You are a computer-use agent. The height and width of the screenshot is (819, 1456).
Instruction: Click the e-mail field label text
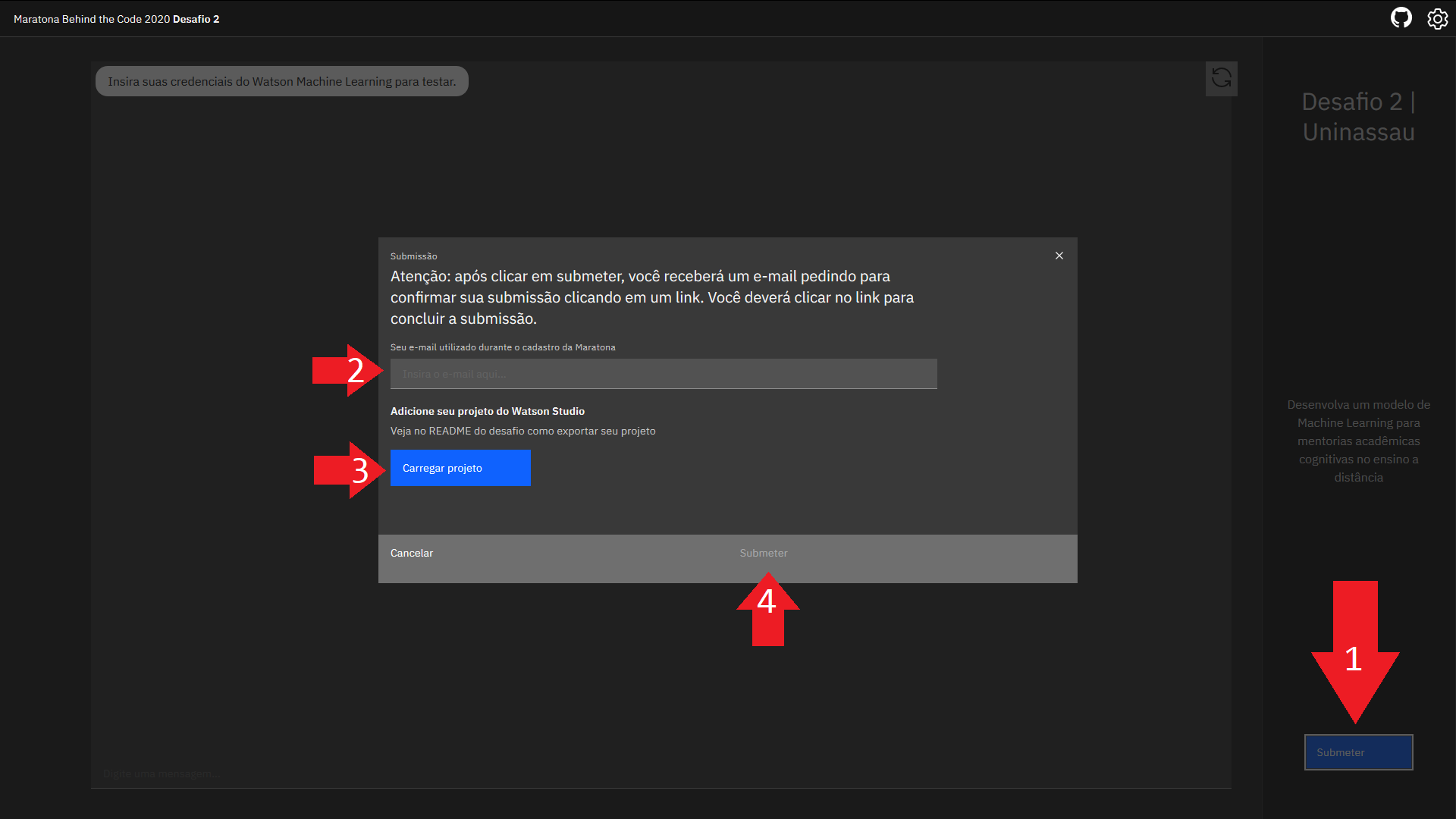[502, 347]
